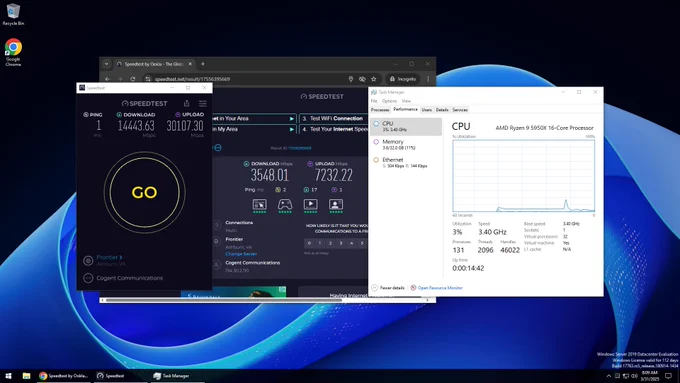
Task: Open File menu in Task Manager
Action: (374, 101)
